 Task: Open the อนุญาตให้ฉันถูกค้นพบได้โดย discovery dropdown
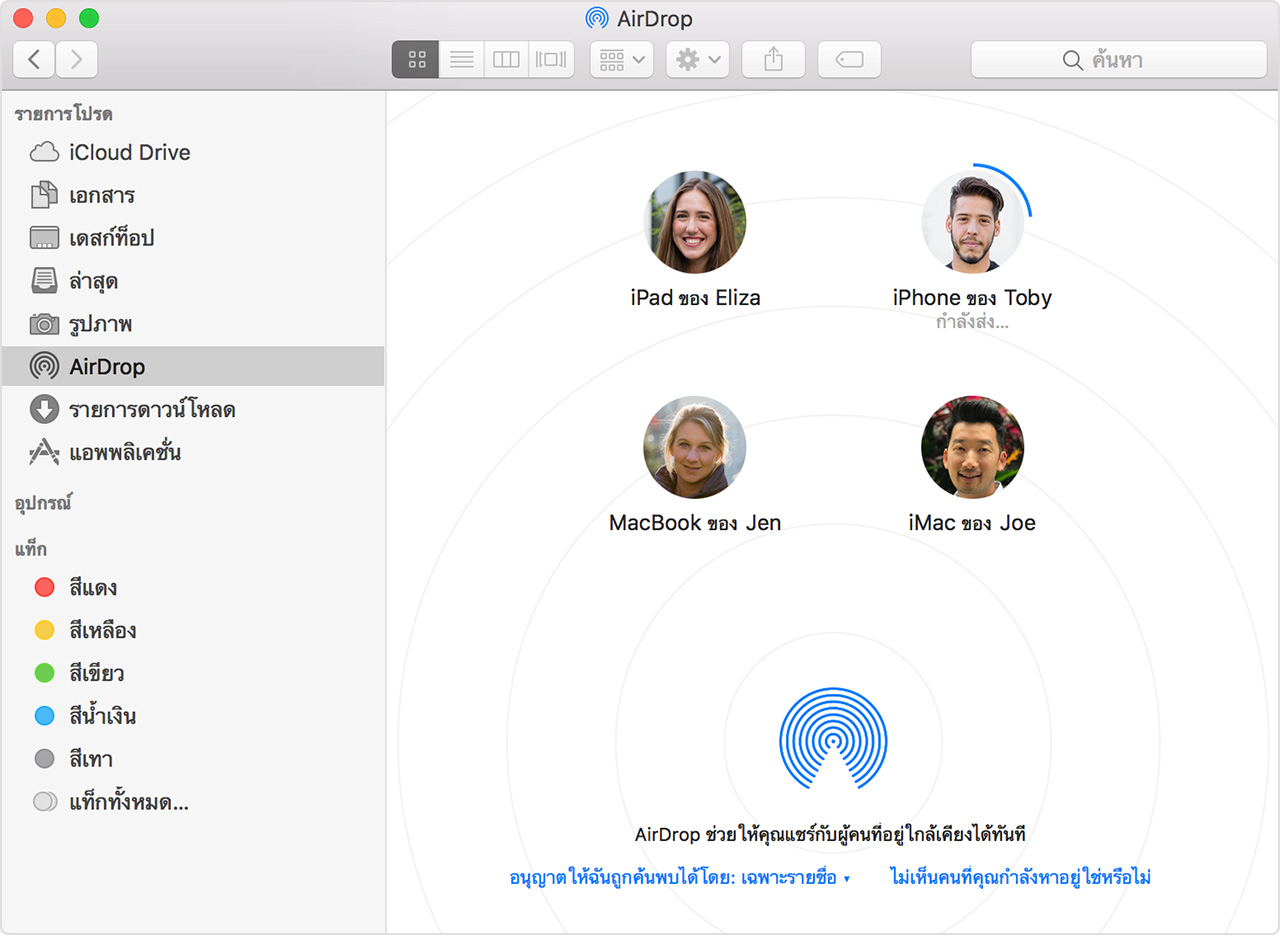click(680, 878)
